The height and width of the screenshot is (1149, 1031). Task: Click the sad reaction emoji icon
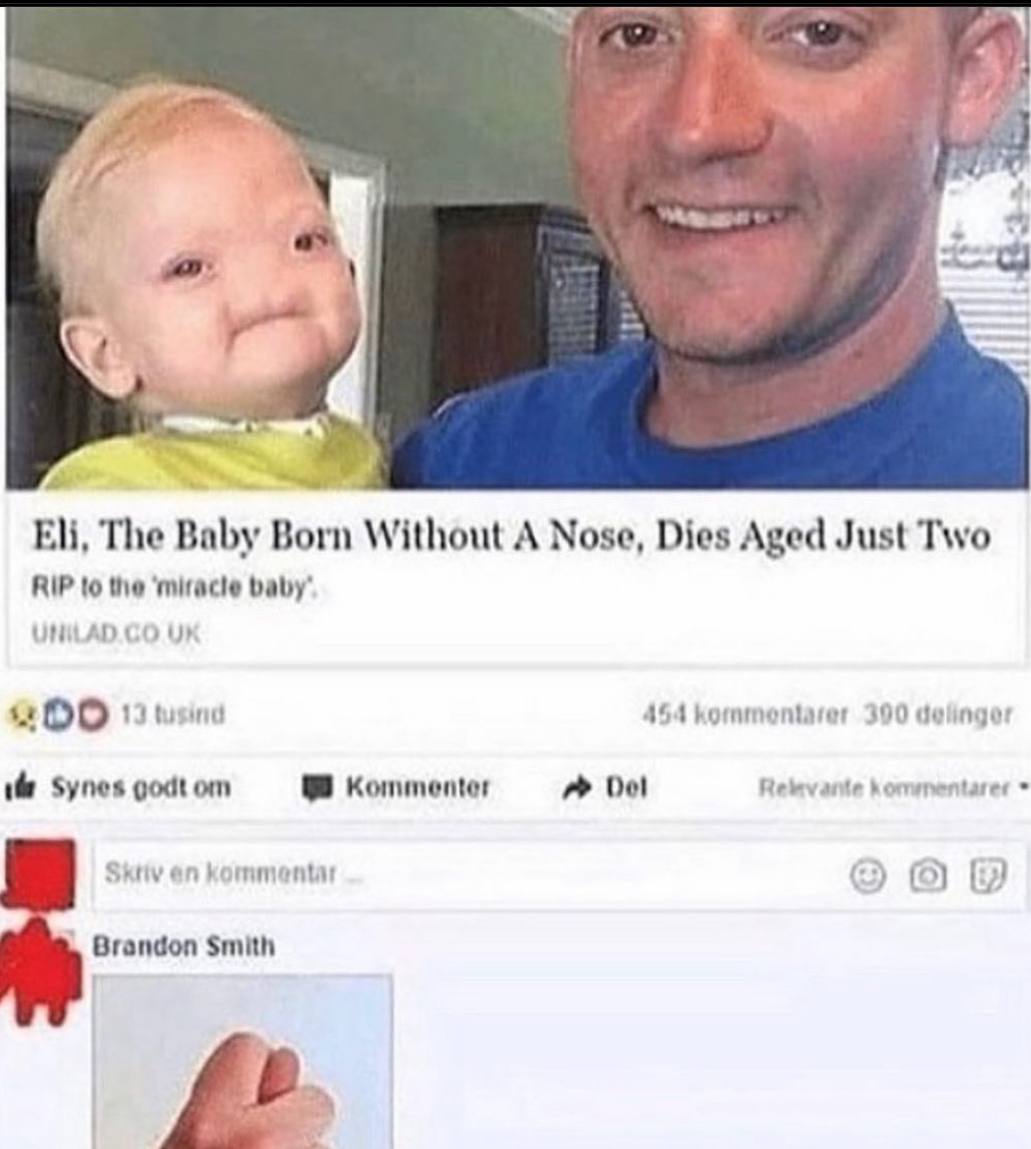click(x=21, y=715)
